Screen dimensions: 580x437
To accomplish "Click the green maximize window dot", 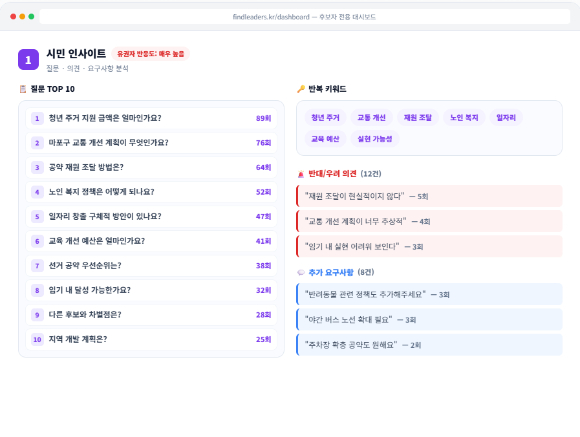I will pyautogui.click(x=31, y=17).
